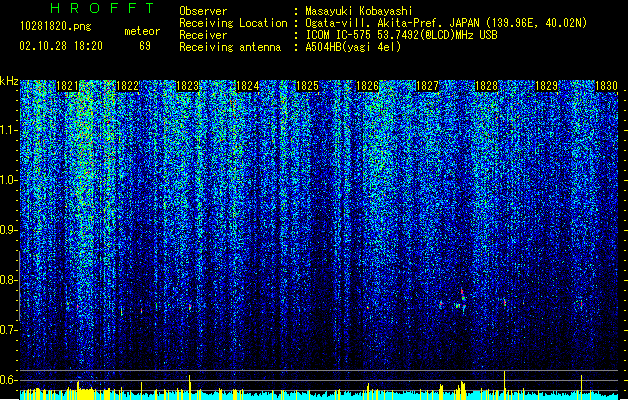The width and height of the screenshot is (629, 400).
Task: Click the 0.8 frequency axis label
Action: (x=8, y=280)
